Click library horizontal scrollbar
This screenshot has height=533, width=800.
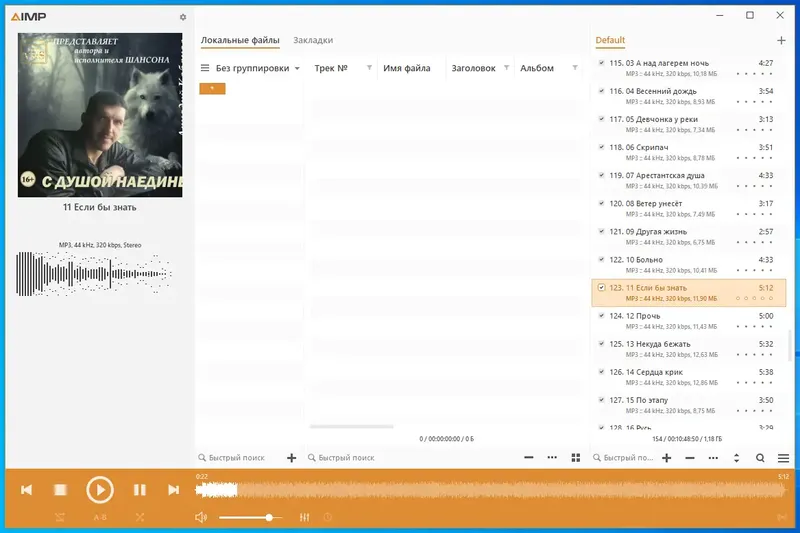point(351,426)
